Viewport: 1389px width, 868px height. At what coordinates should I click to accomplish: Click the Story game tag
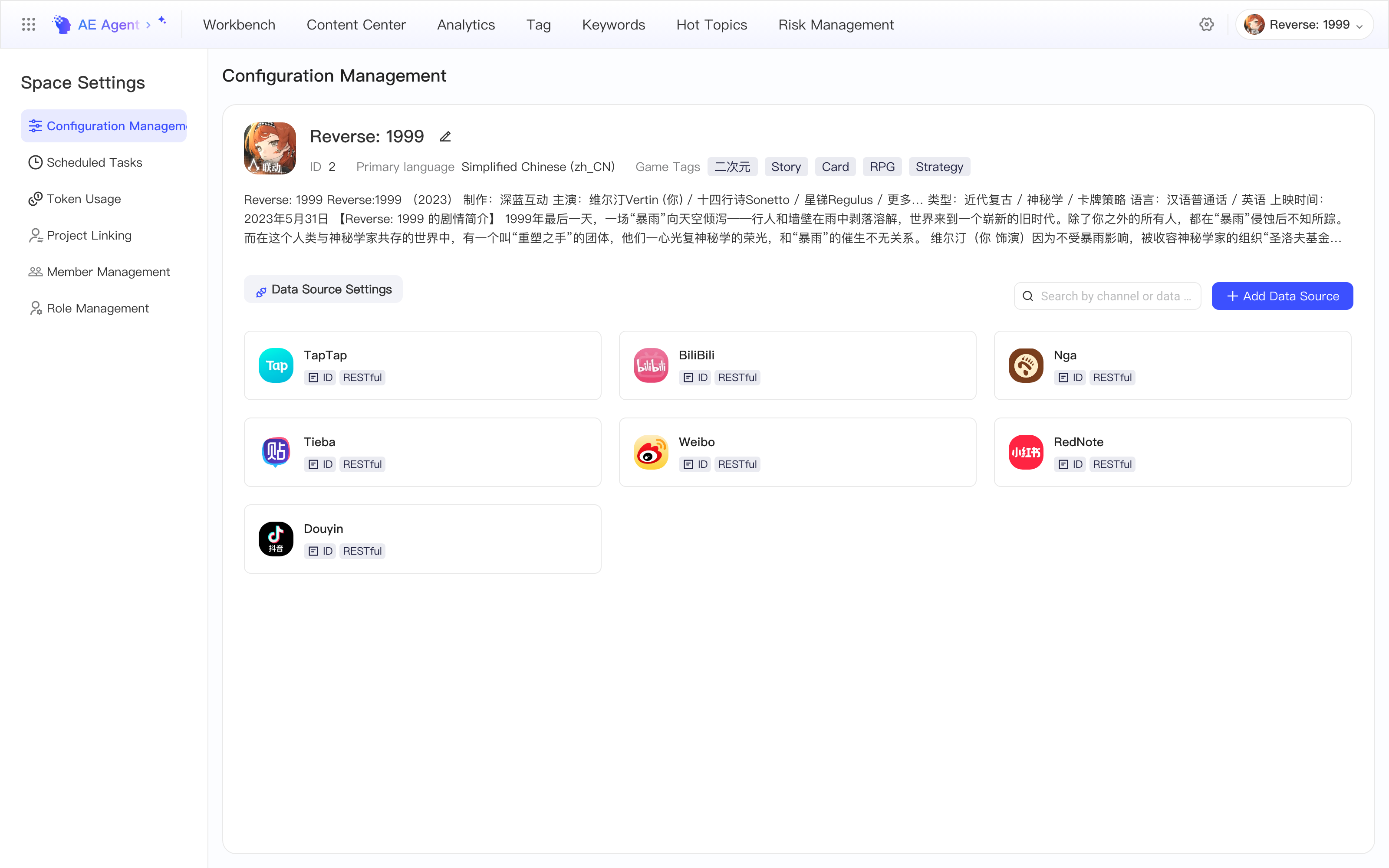pos(786,167)
